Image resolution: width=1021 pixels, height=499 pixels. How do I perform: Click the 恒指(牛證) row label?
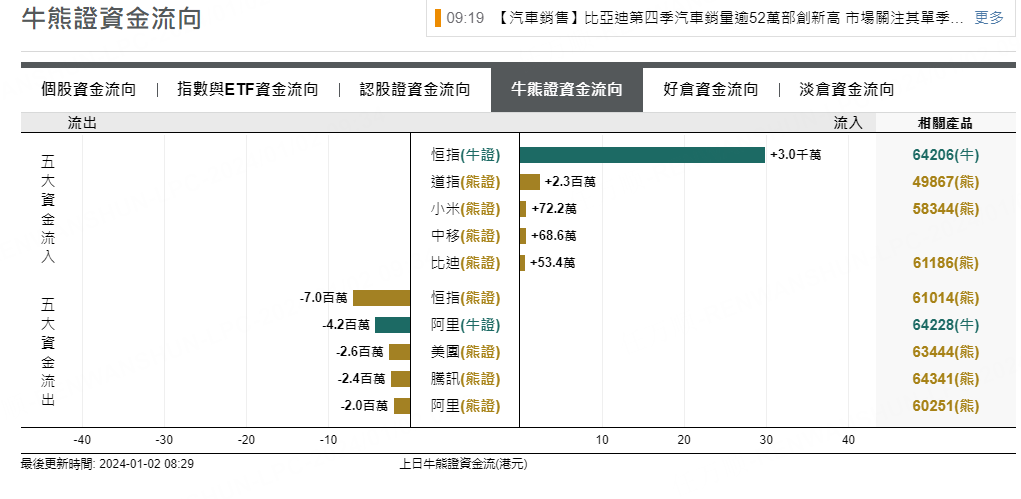coord(466,155)
